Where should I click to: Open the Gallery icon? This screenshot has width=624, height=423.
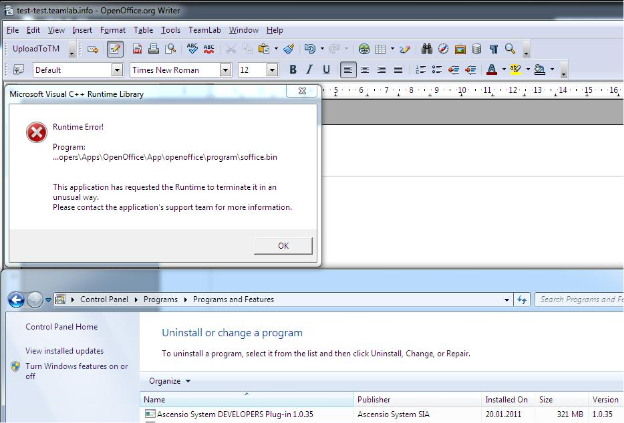click(x=460, y=49)
